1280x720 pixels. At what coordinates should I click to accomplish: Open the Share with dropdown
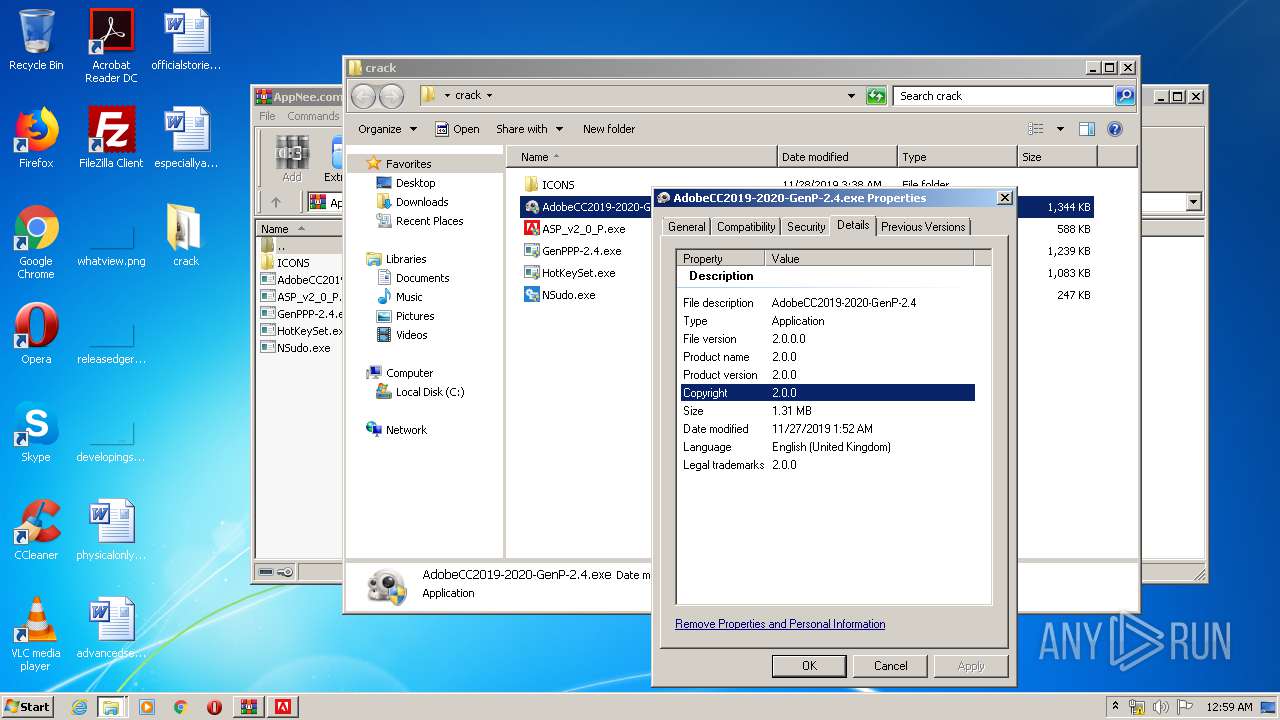pos(529,129)
